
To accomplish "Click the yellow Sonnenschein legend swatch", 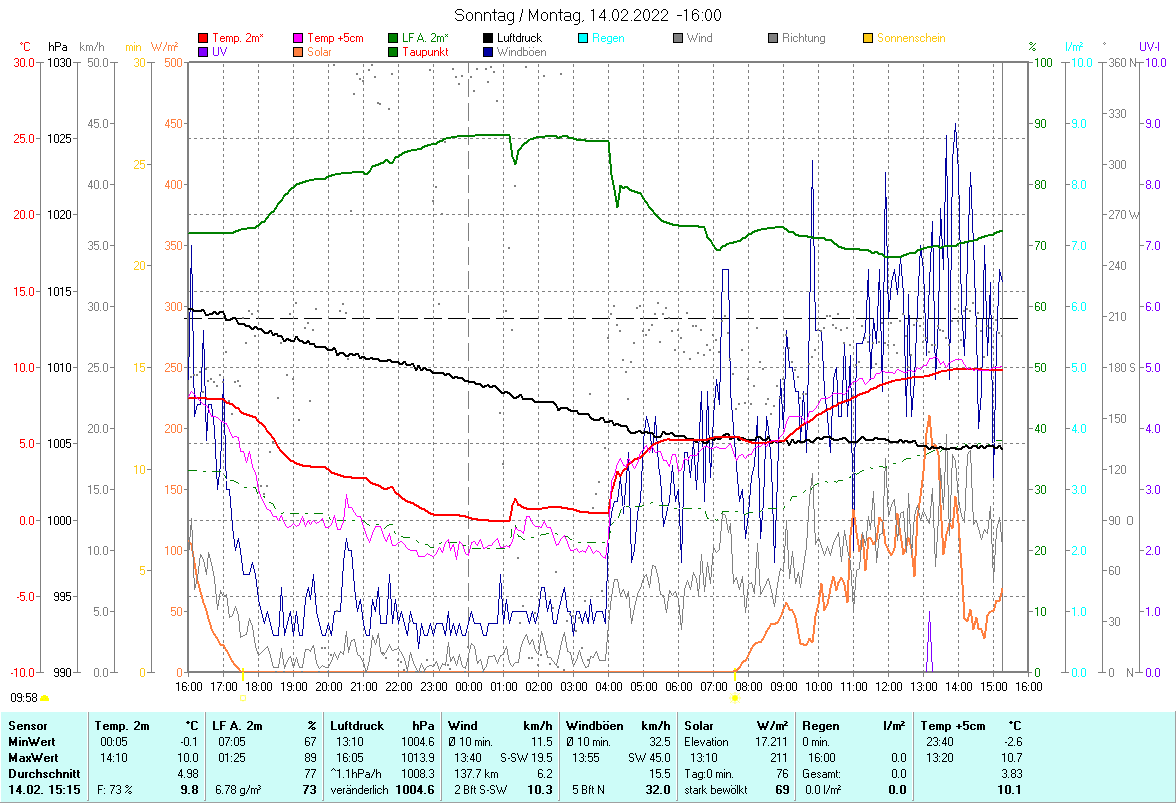I will coord(868,38).
